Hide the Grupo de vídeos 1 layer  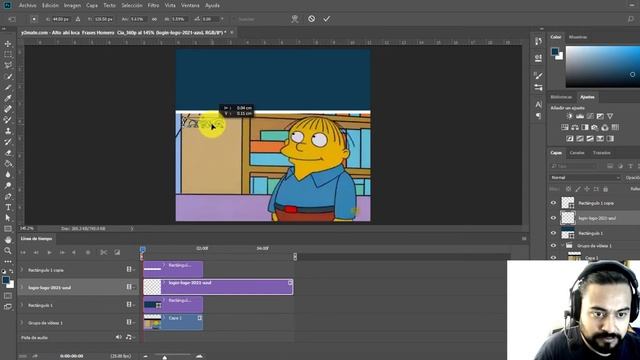click(553, 246)
